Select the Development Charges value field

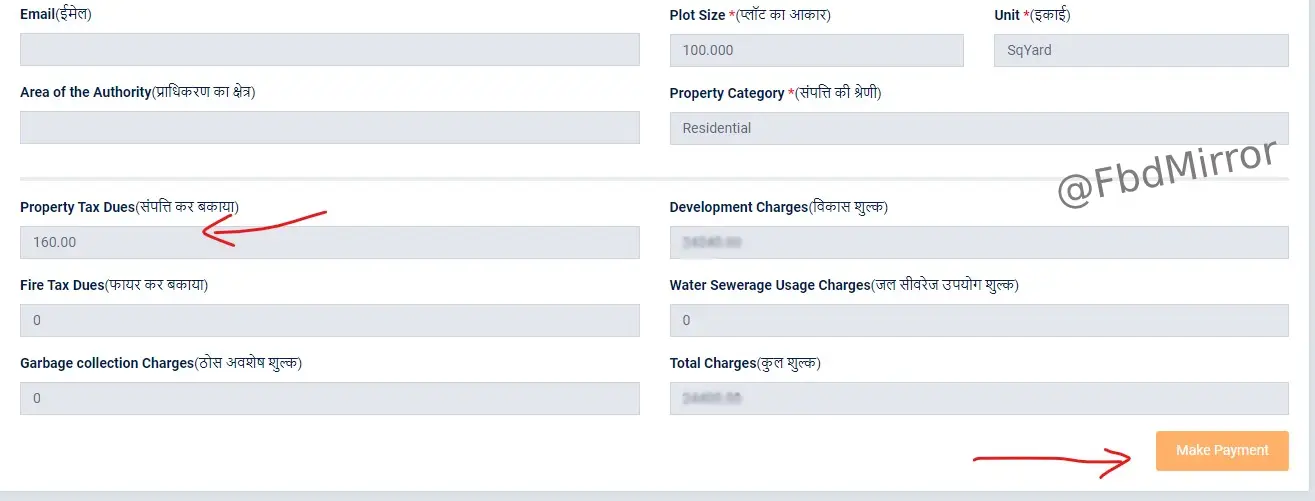coord(978,242)
